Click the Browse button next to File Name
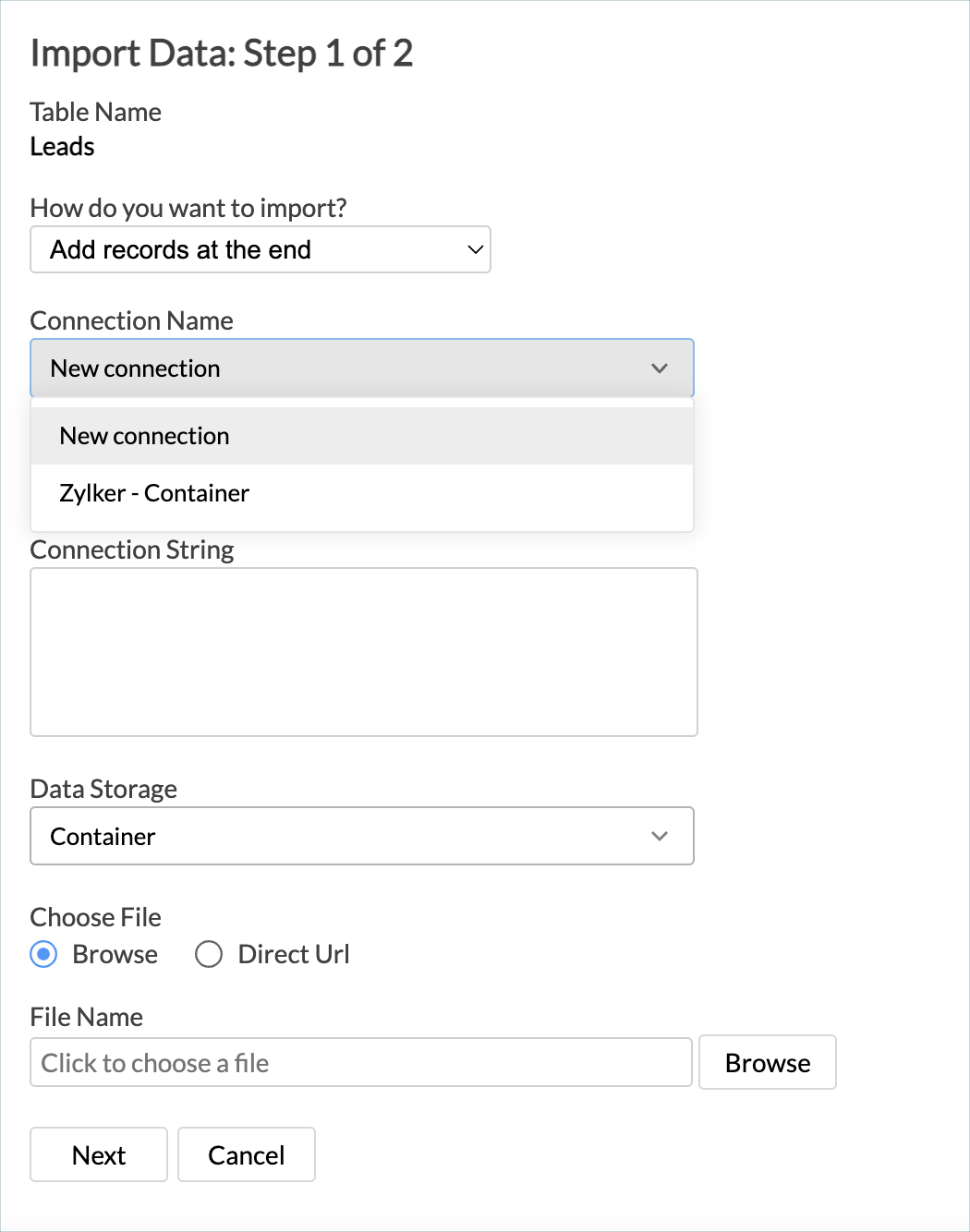970x1232 pixels. click(x=767, y=1062)
